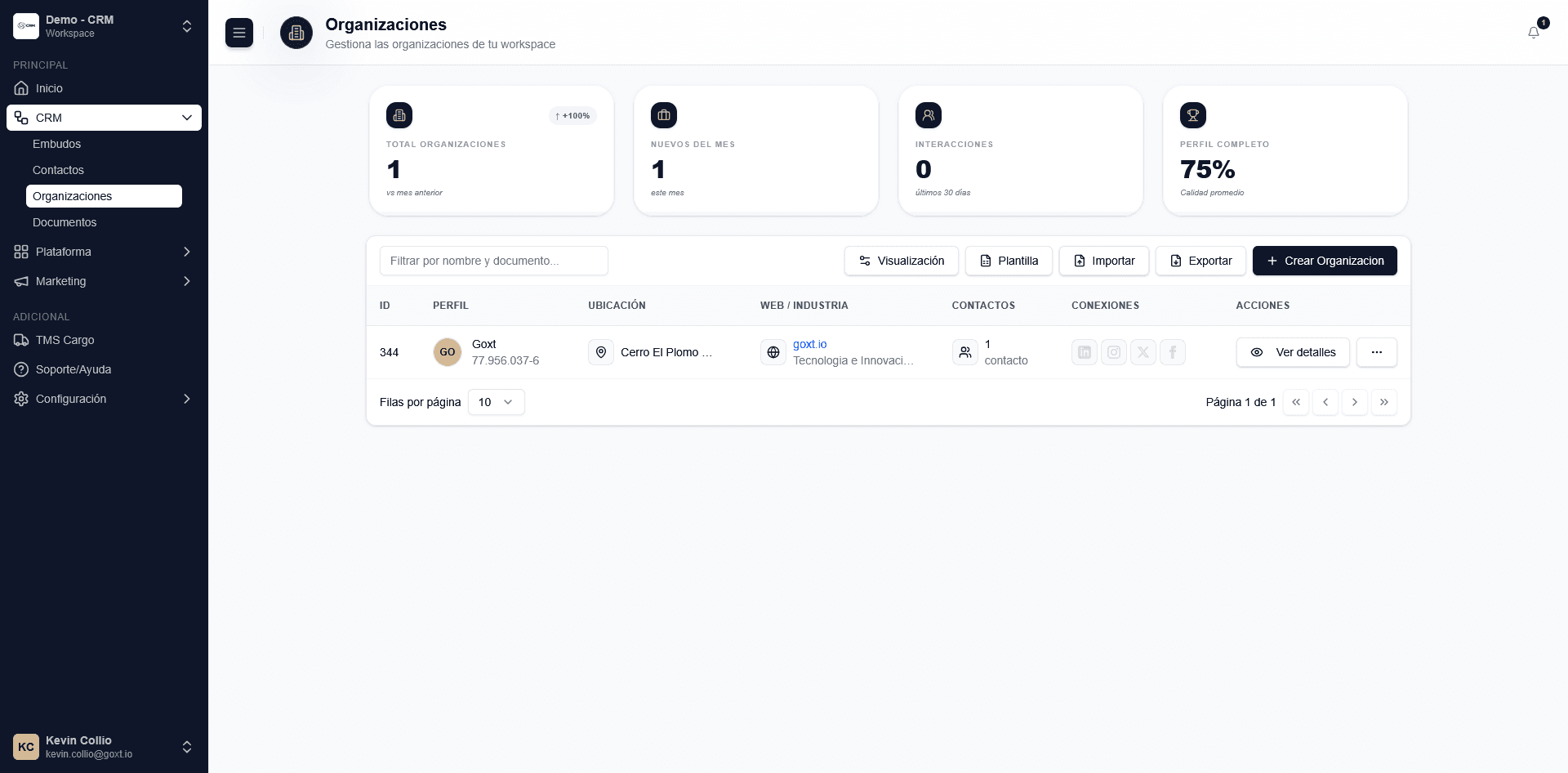Click the CONTACTOS column header

983,306
